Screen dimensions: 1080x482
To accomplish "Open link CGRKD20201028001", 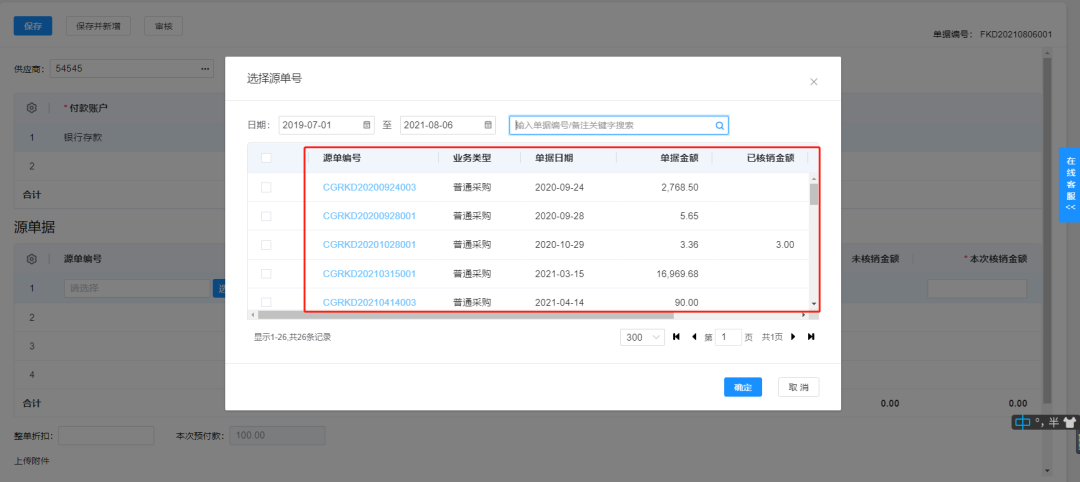I will point(369,244).
